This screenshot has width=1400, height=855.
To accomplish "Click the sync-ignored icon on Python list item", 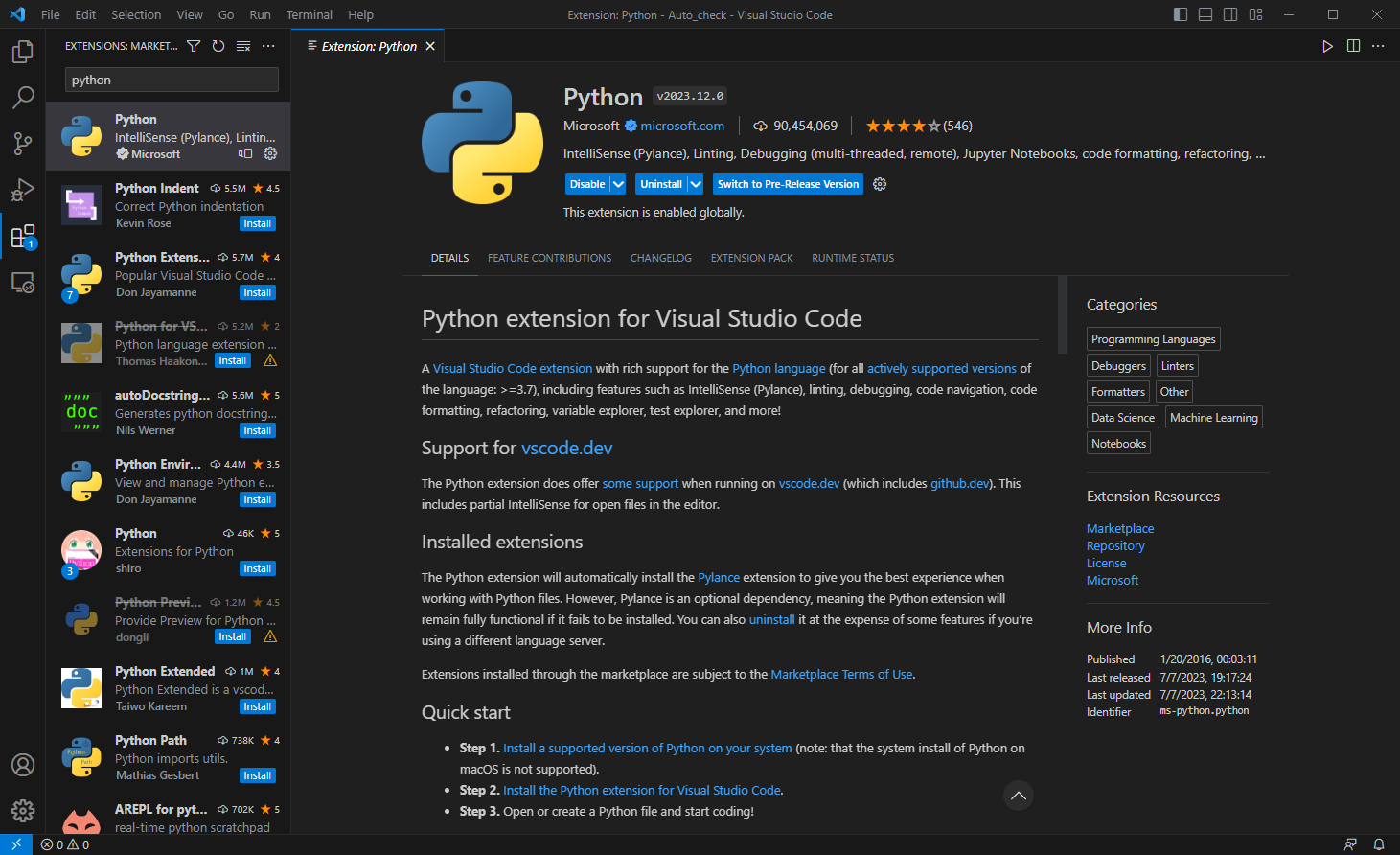I will (245, 153).
